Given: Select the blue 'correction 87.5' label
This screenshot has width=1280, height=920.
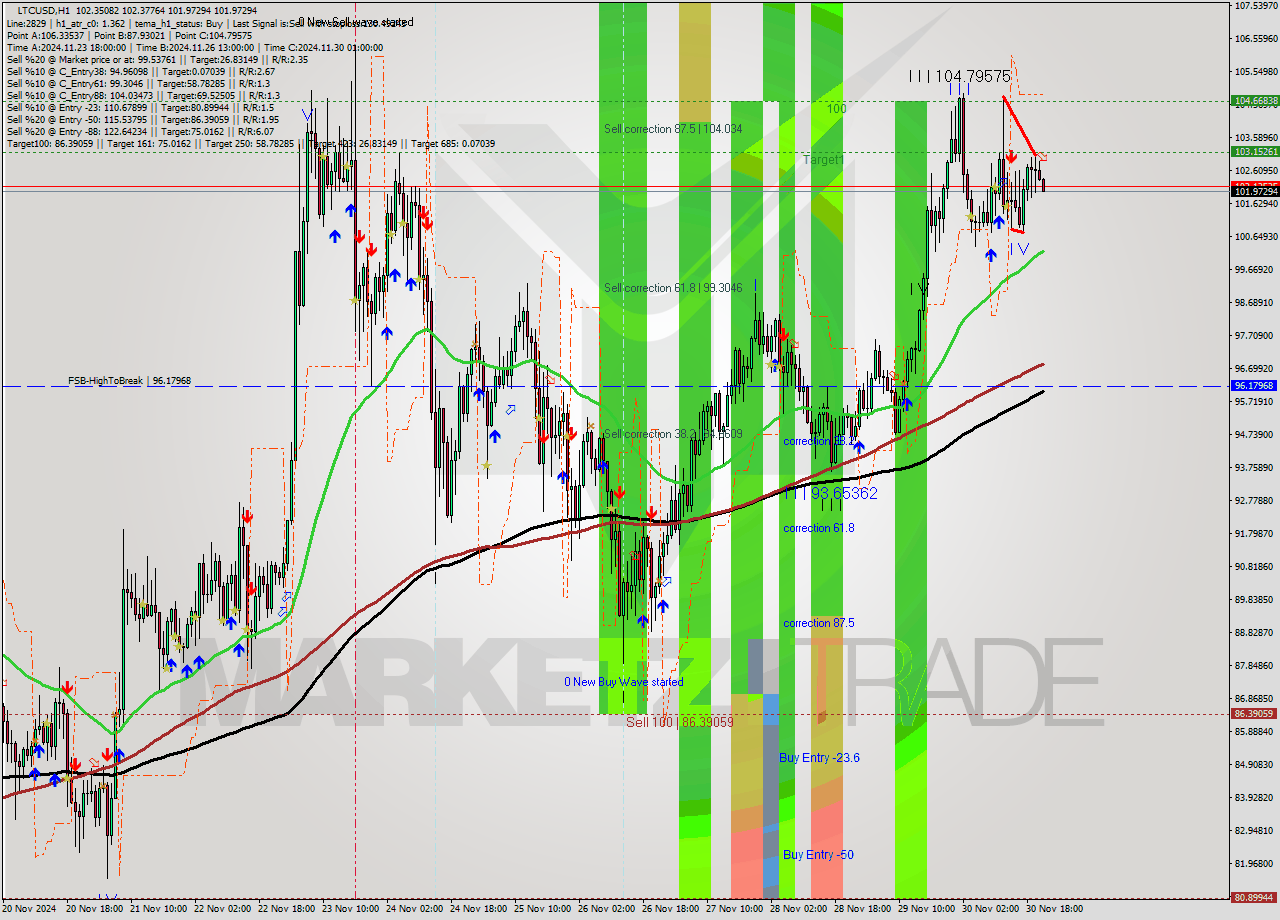Looking at the screenshot, I should (819, 623).
